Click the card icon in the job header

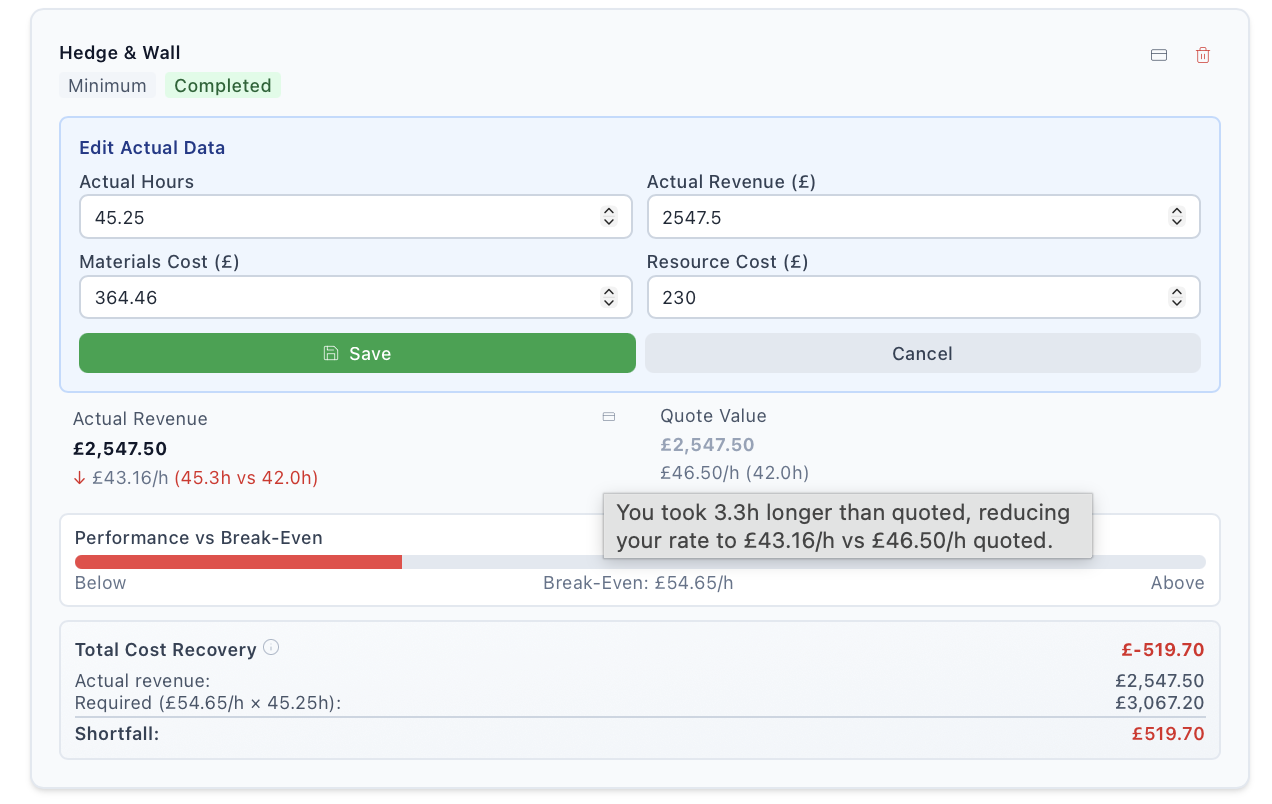pos(1158,55)
